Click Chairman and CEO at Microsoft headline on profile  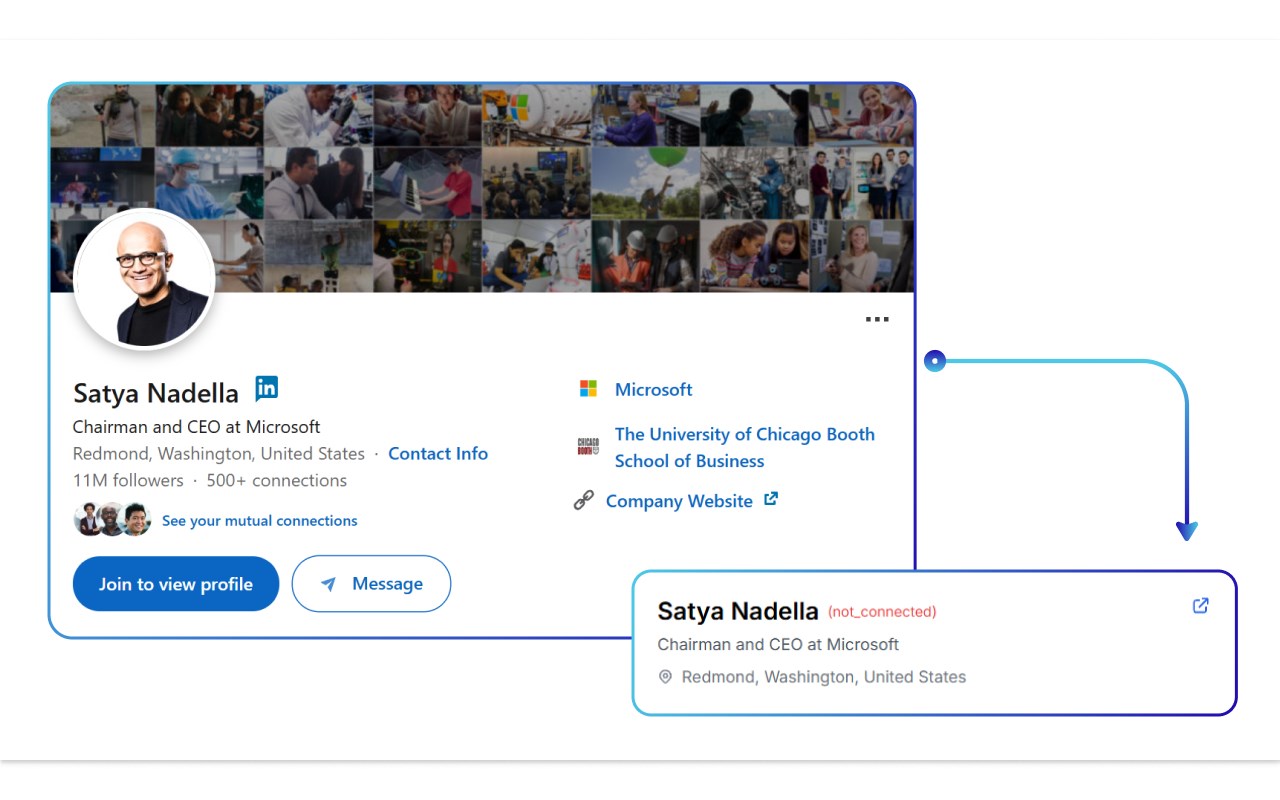click(x=197, y=427)
